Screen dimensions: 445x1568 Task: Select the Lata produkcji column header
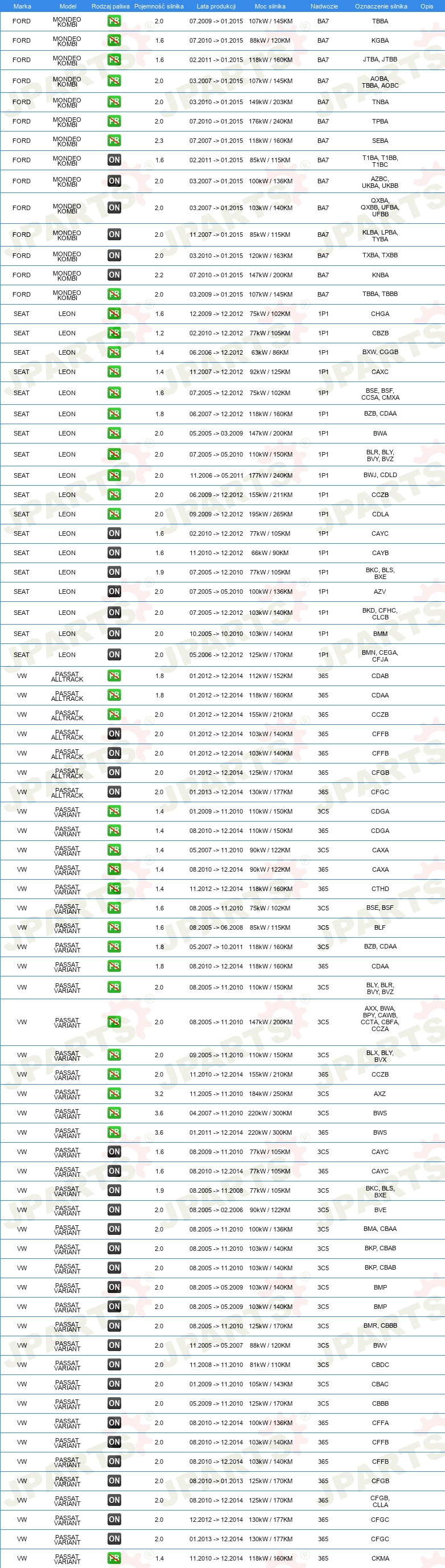coord(216,6)
